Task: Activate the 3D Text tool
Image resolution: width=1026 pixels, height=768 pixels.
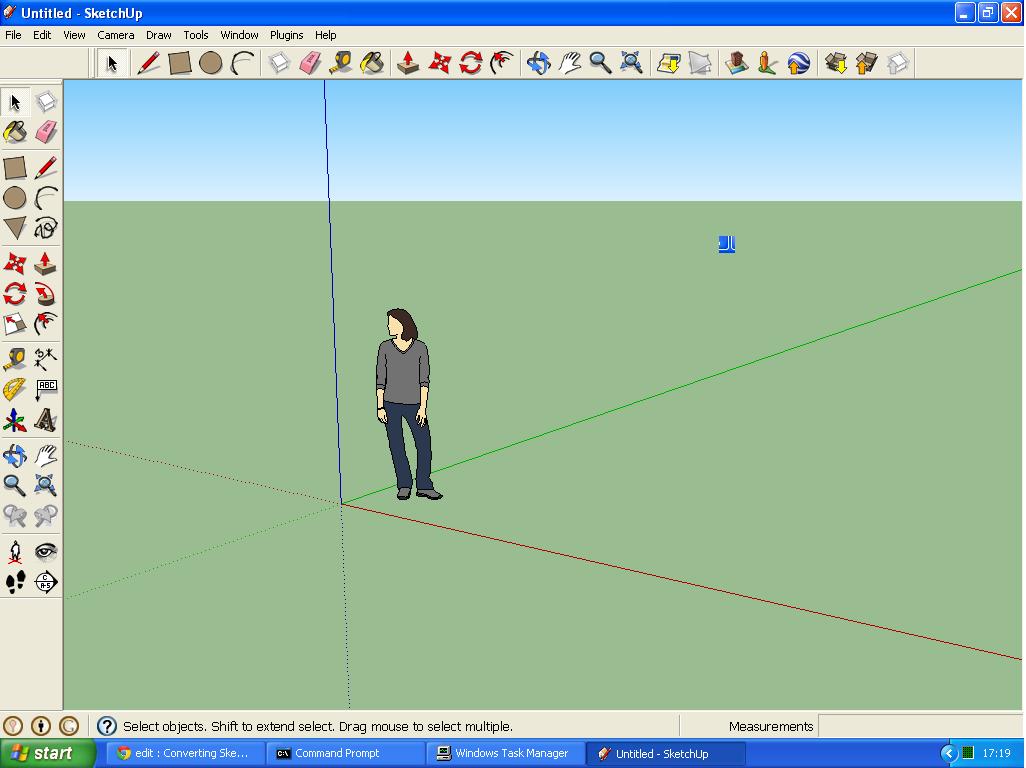Action: pos(46,420)
